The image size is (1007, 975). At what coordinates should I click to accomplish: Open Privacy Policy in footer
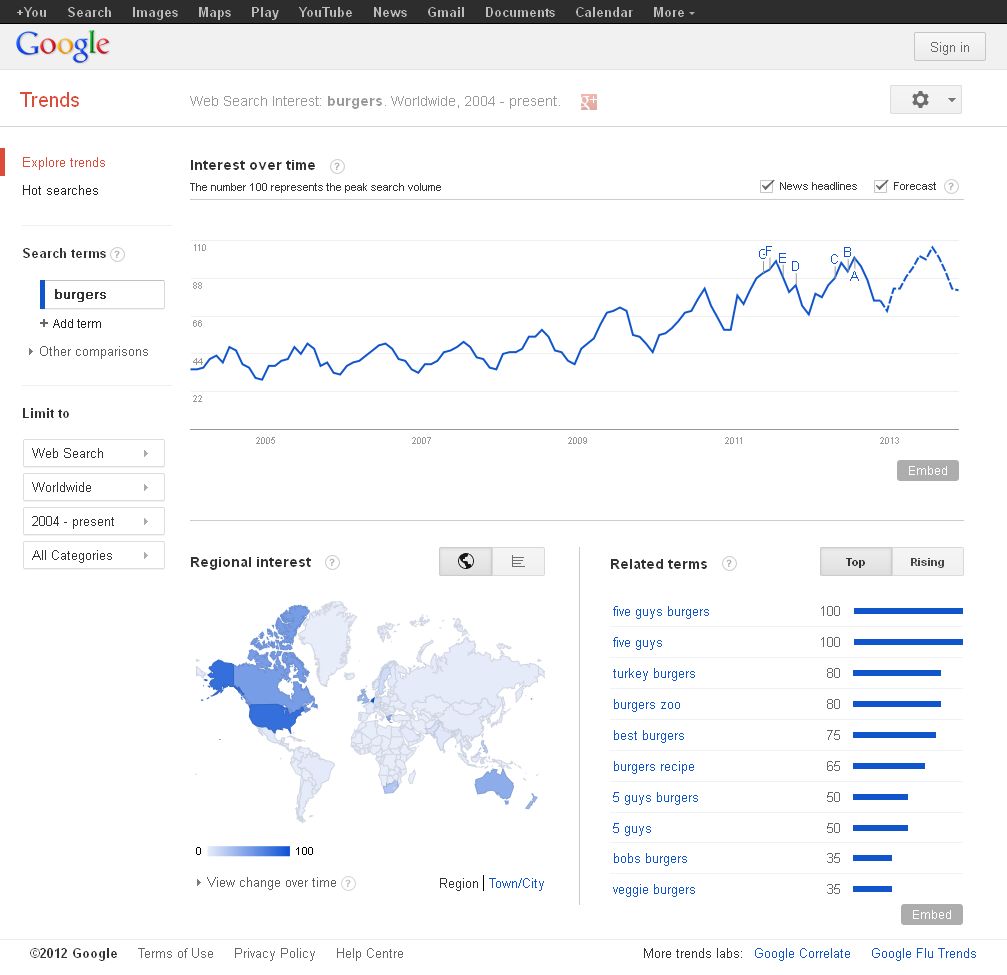[274, 954]
